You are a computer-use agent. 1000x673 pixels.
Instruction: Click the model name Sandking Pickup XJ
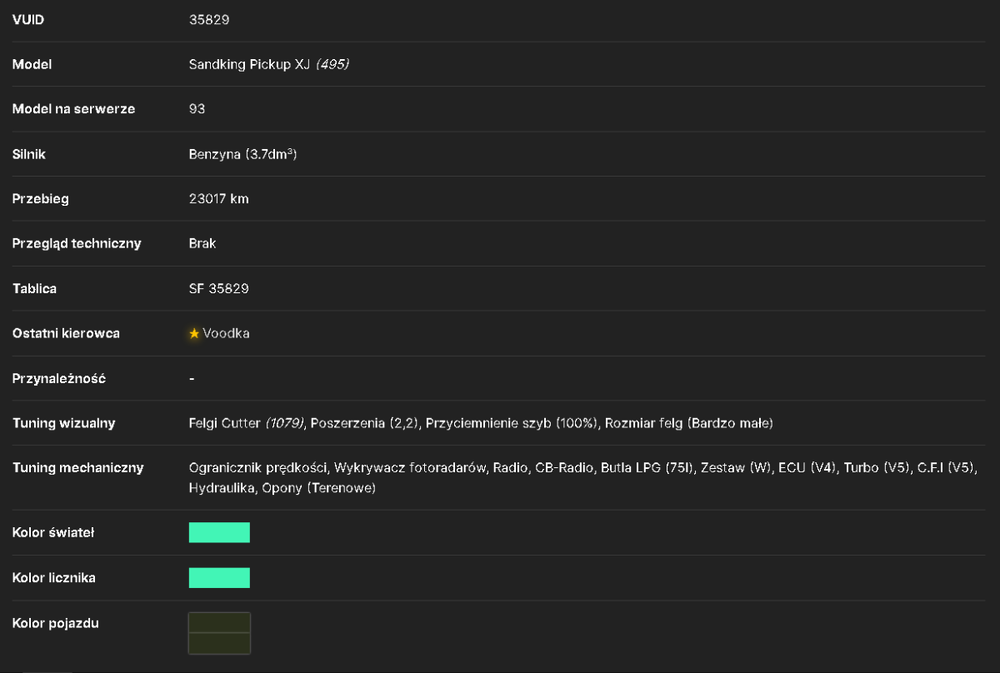coord(249,64)
